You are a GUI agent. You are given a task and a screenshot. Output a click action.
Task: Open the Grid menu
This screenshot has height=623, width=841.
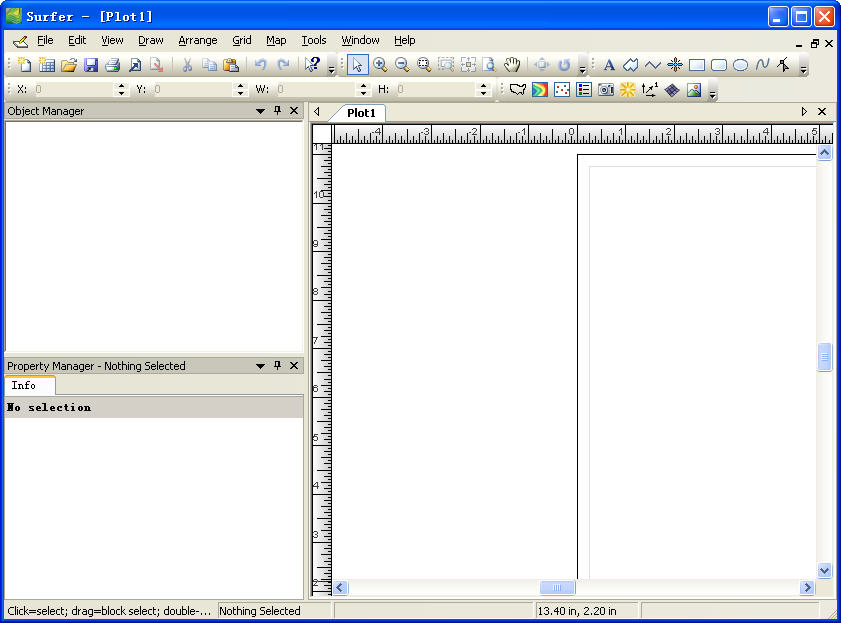point(242,40)
